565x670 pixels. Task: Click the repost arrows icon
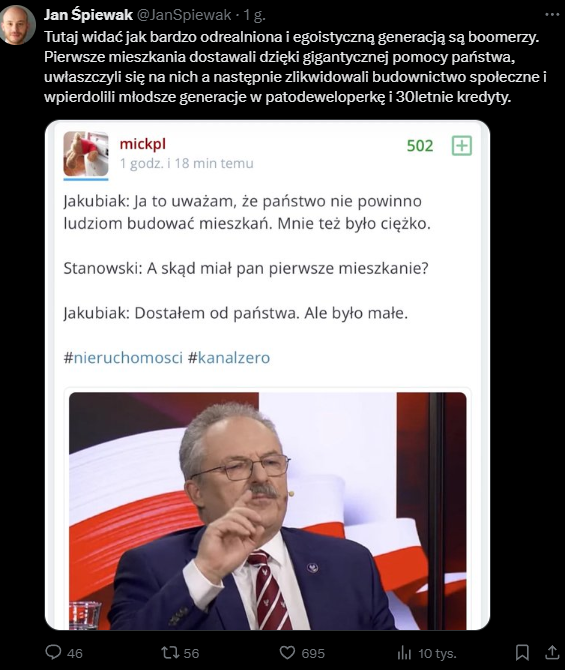click(169, 652)
